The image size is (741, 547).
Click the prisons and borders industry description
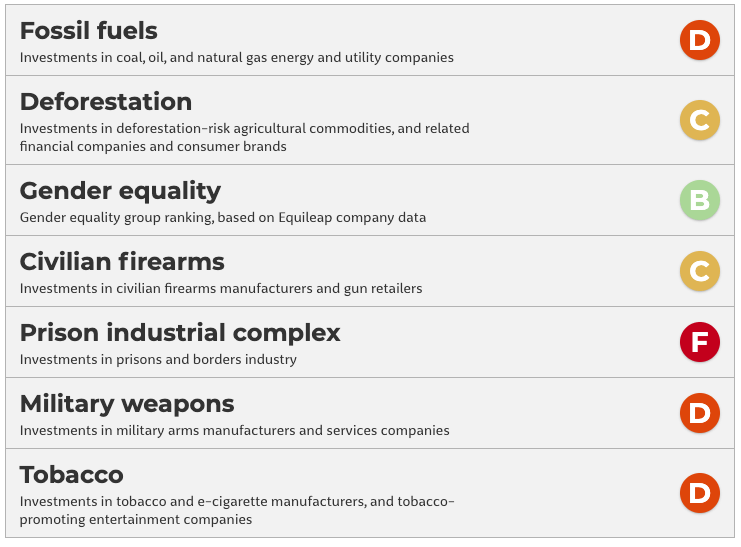click(158, 360)
